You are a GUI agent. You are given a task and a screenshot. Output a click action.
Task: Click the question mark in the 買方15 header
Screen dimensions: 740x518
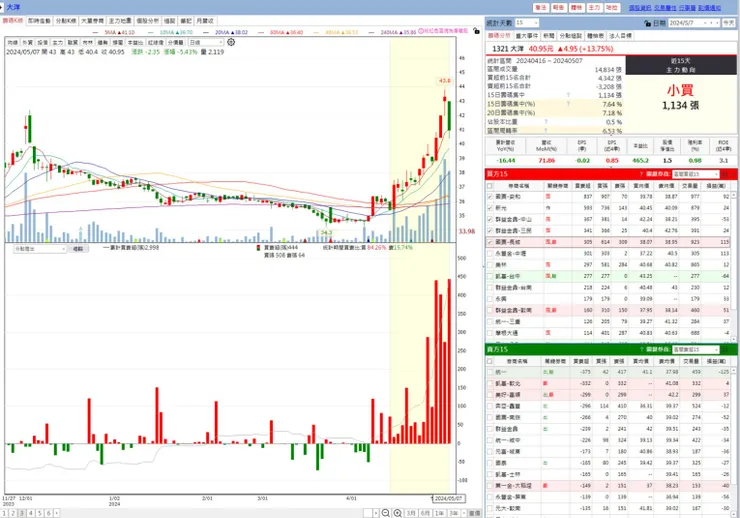pyautogui.click(x=641, y=174)
